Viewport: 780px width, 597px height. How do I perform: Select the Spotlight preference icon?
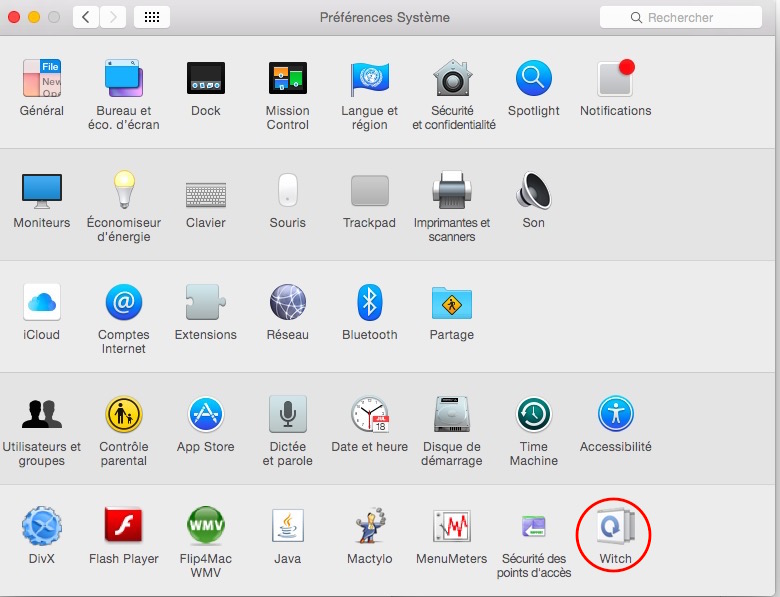point(534,78)
